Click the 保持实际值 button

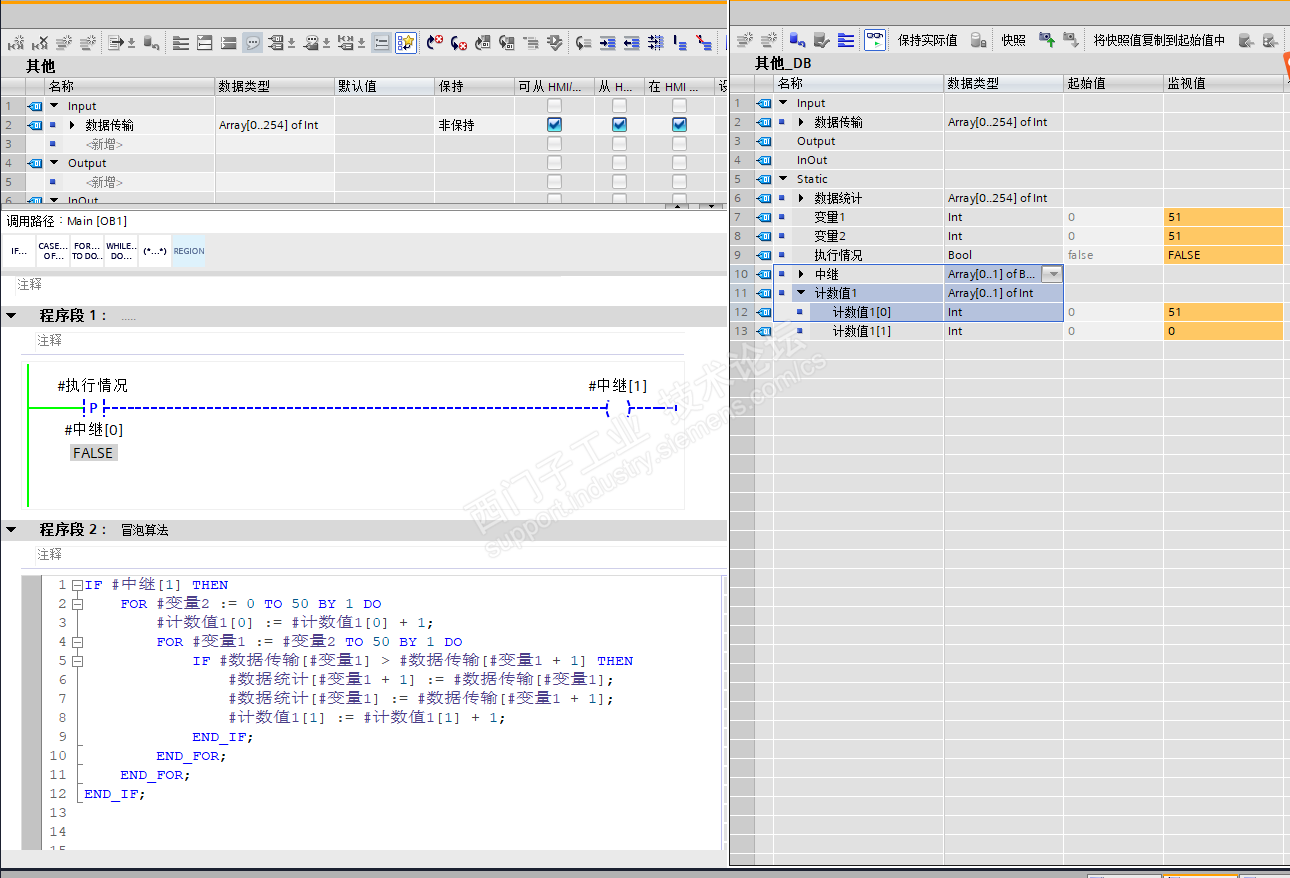927,40
